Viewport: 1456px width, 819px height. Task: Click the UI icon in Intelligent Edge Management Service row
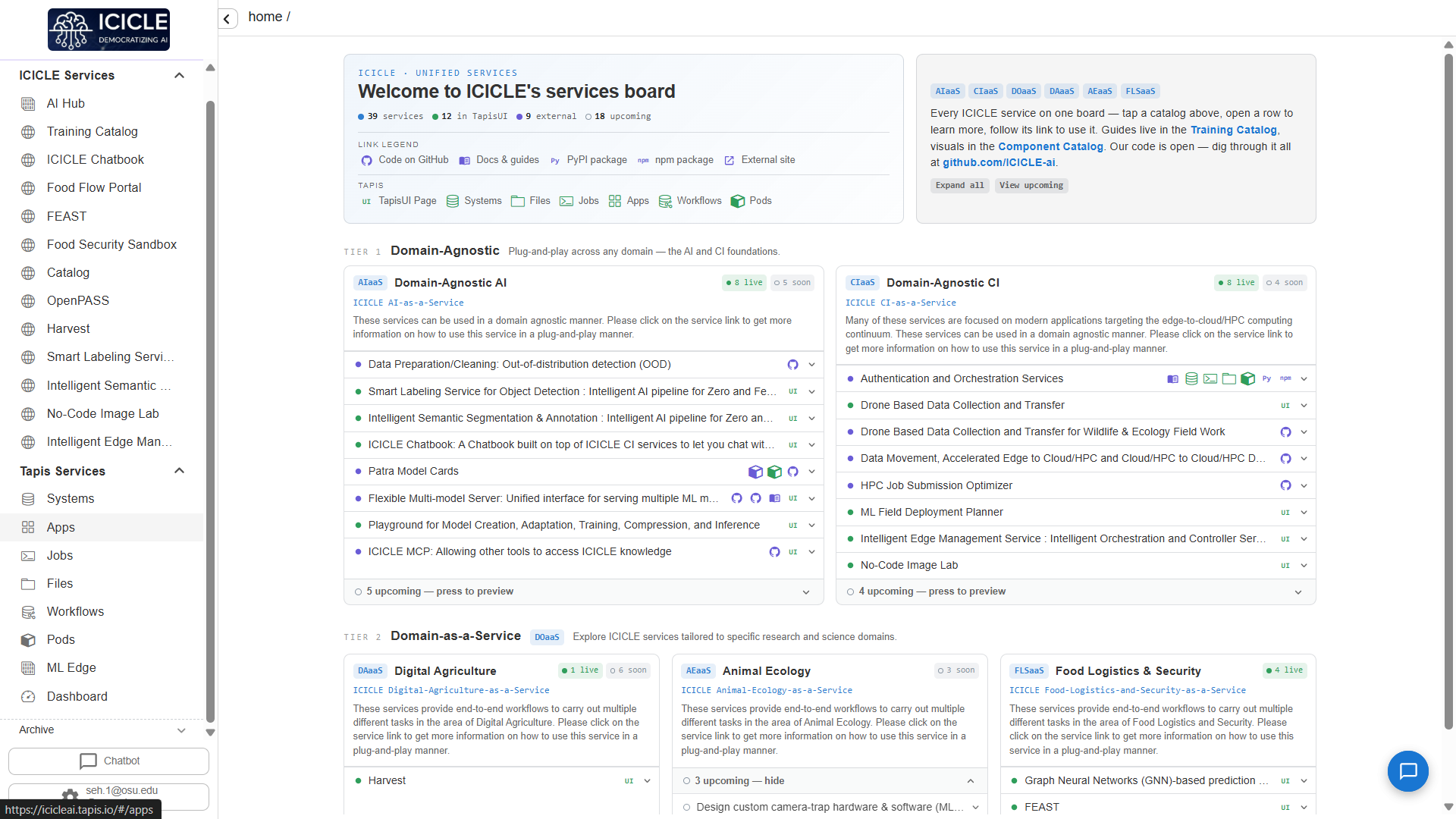click(x=1285, y=539)
